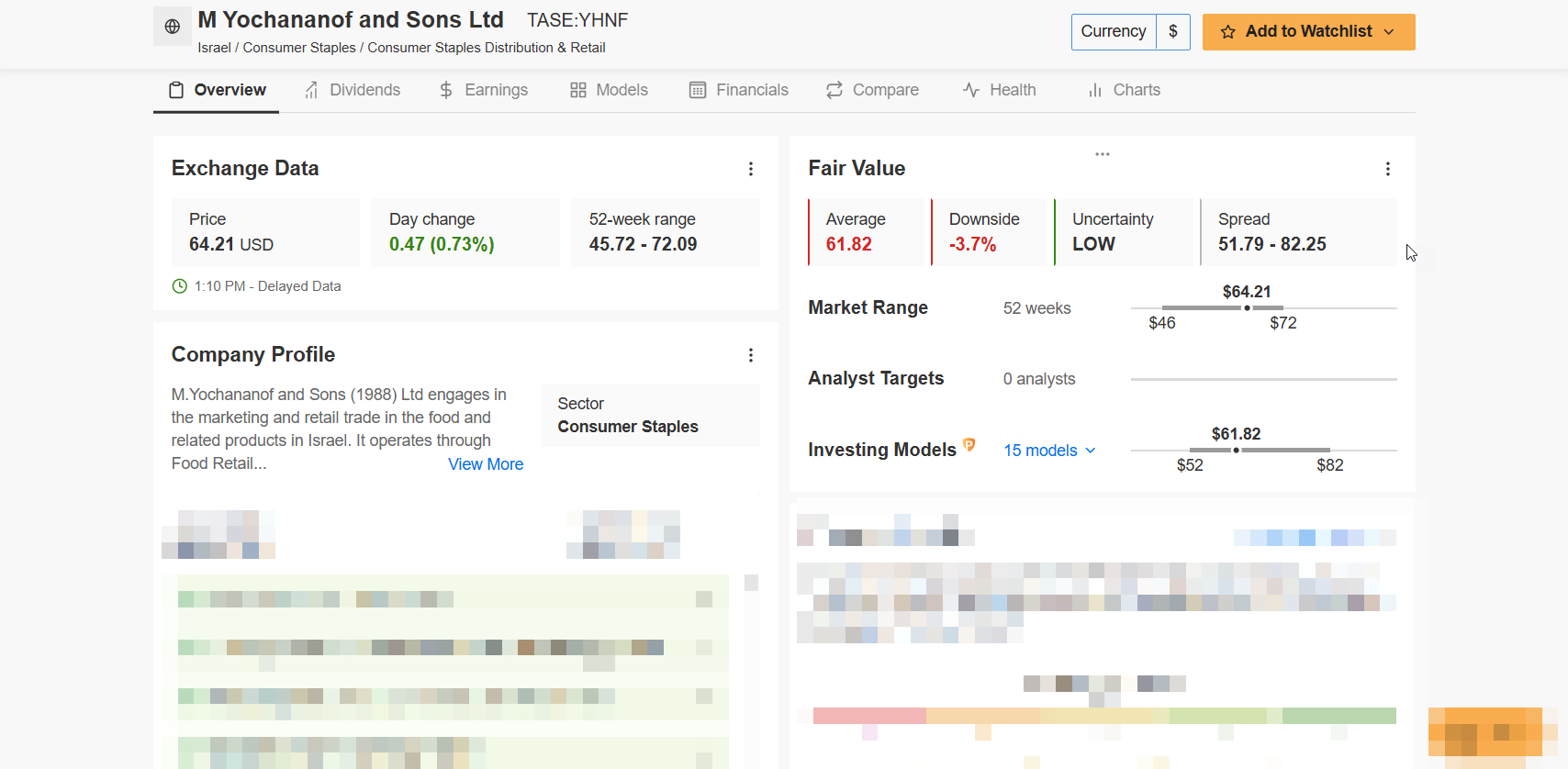Viewport: 1568px width, 769px height.
Task: Click the Exchange Data heading
Action: click(x=245, y=169)
